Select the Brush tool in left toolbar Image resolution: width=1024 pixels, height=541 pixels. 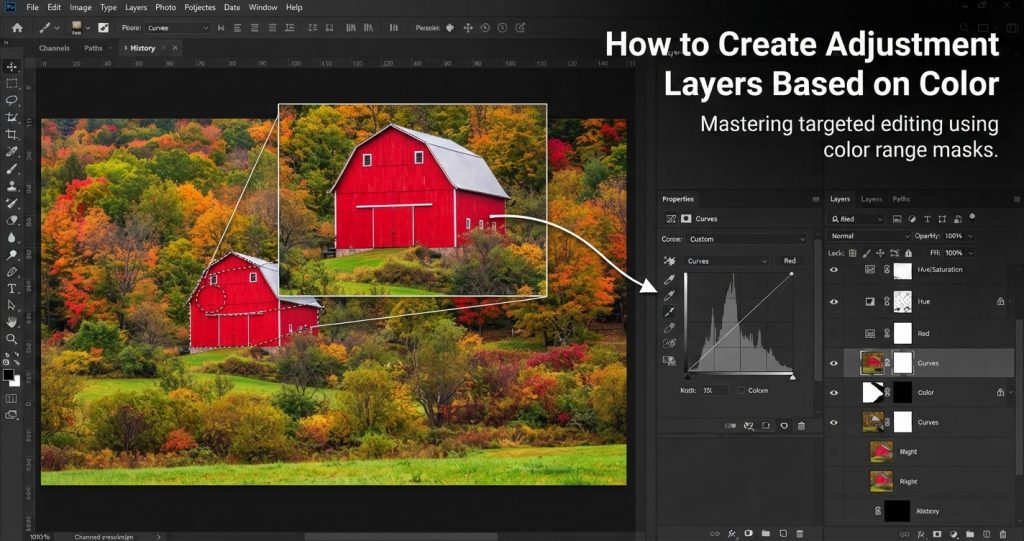(x=11, y=169)
